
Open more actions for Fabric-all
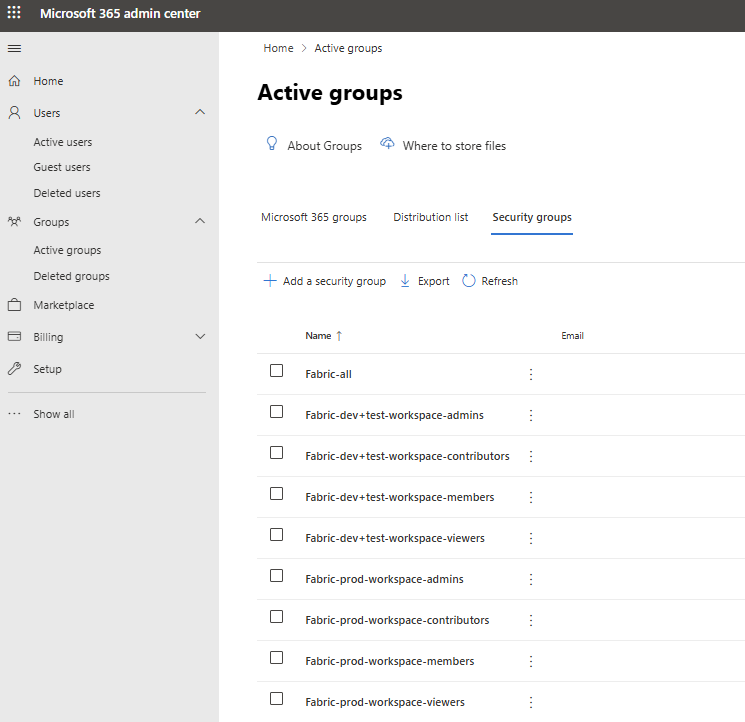(x=531, y=374)
